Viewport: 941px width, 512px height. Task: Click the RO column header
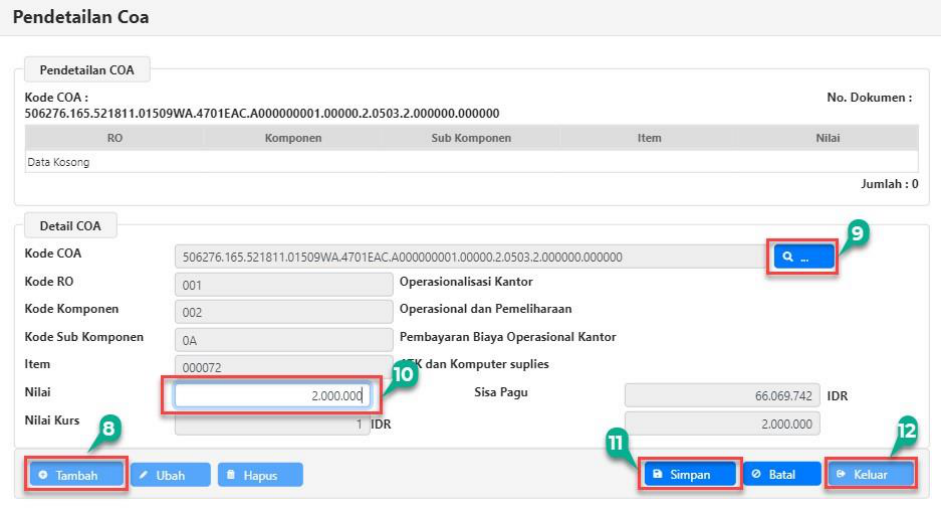tap(114, 138)
